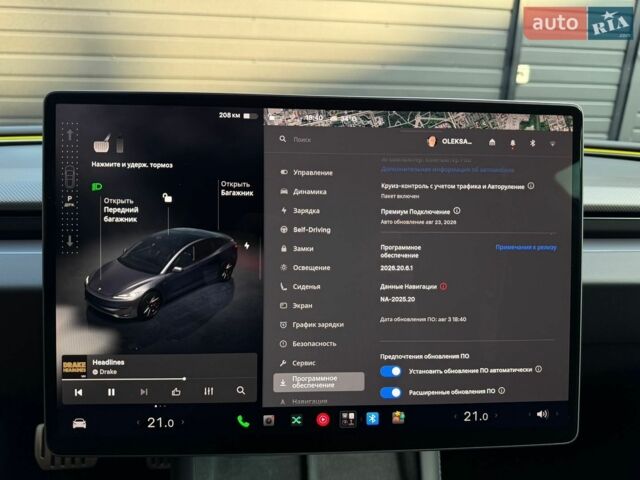
Task: Open additional vehicle information link
Action: (x=447, y=169)
